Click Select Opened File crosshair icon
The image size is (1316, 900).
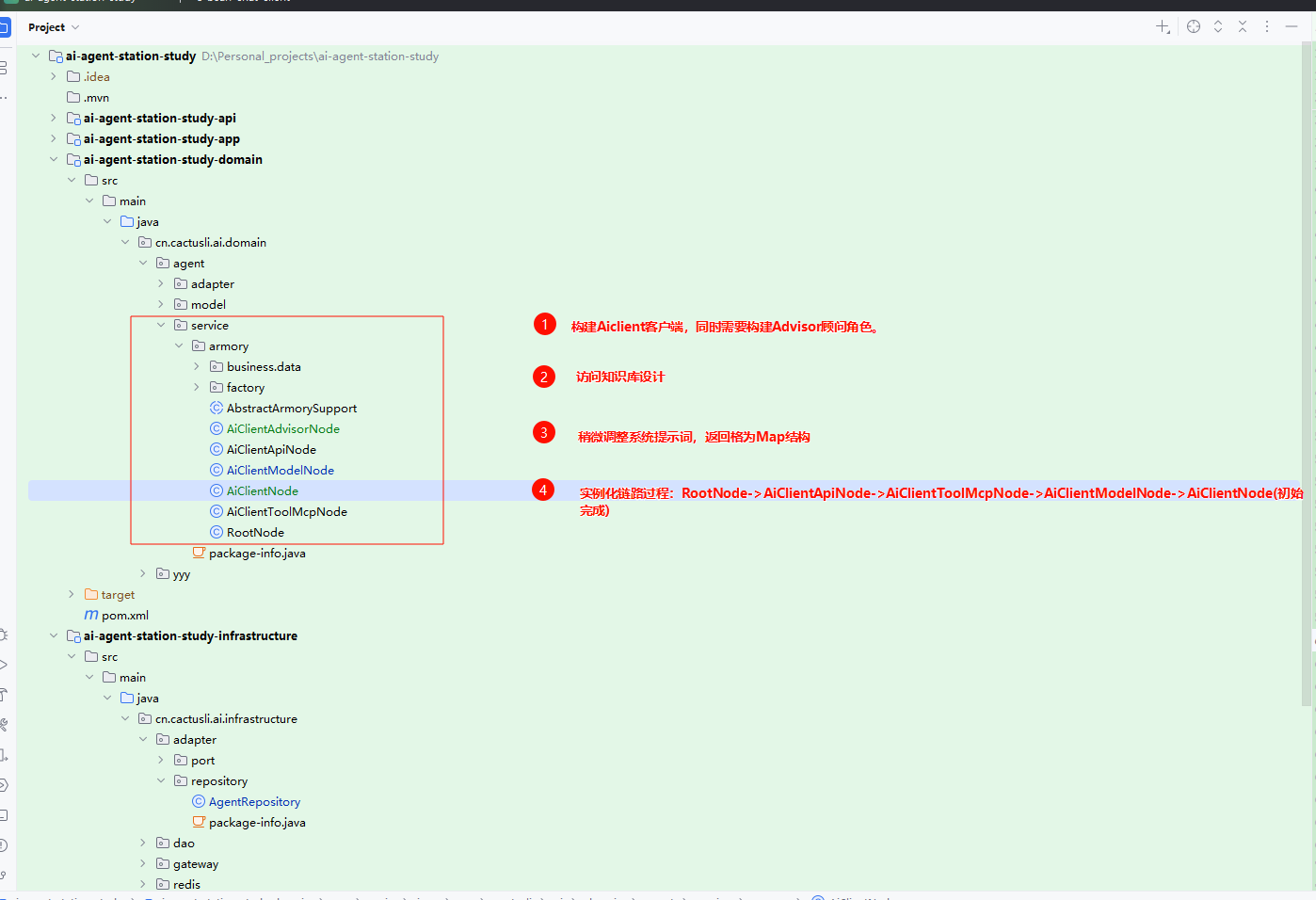(1194, 27)
